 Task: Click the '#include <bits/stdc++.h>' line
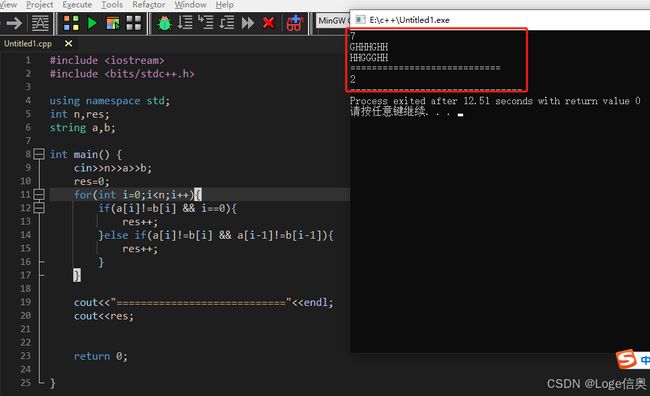(122, 74)
